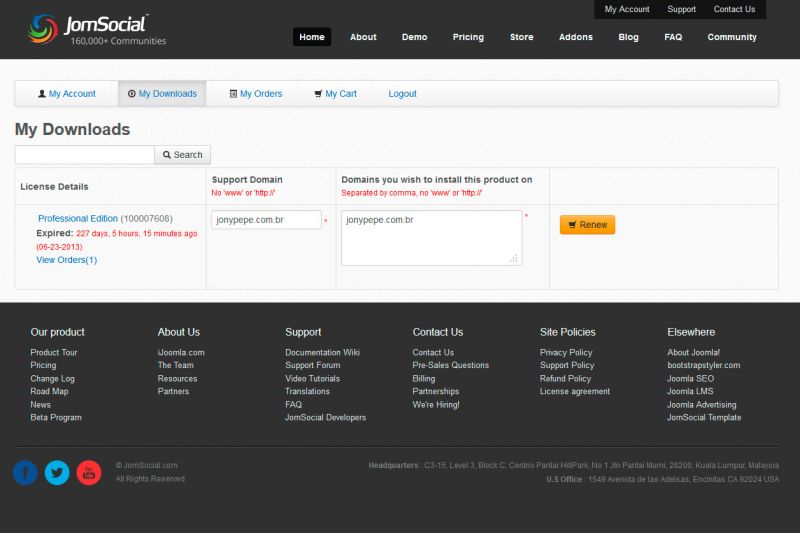Screen dimensions: 800x533
Task: Click the orange Renew button
Action: coord(587,225)
